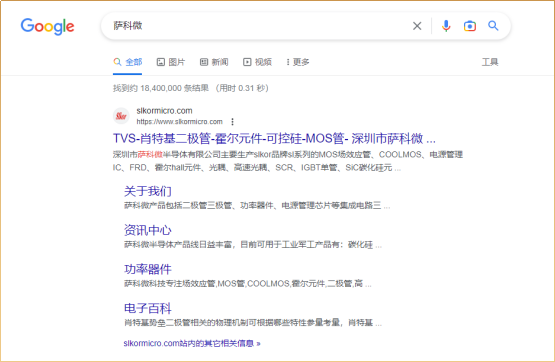Switch to the 图片 images tab
The image size is (555, 362).
(171, 62)
